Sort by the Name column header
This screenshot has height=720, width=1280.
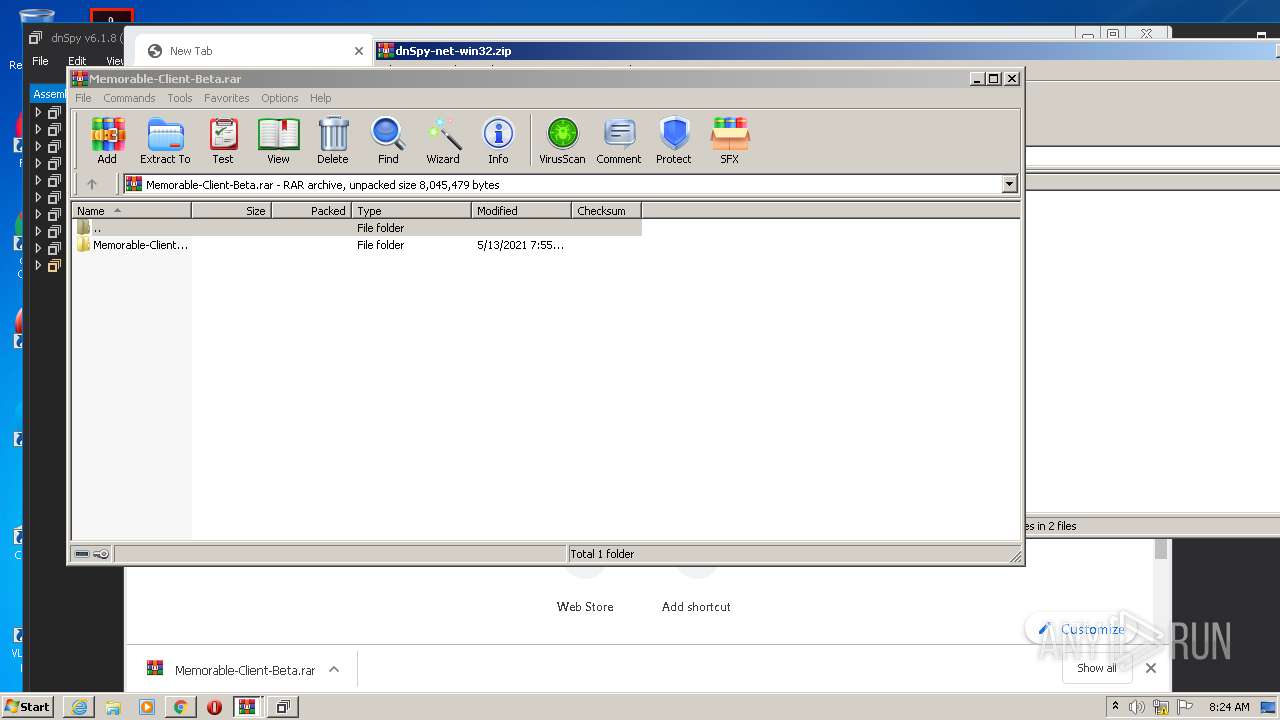pyautogui.click(x=131, y=211)
